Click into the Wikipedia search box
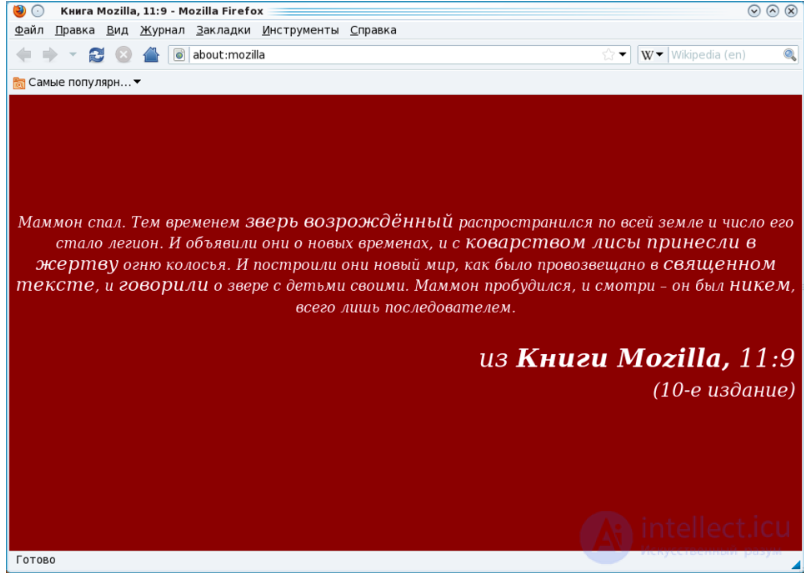The image size is (804, 573). (x=722, y=55)
